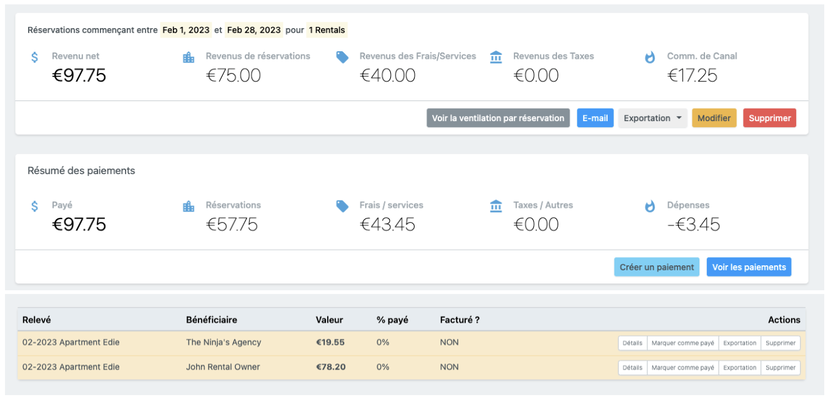Open Détails for John Rental Owner row
The image size is (828, 397).
633,368
